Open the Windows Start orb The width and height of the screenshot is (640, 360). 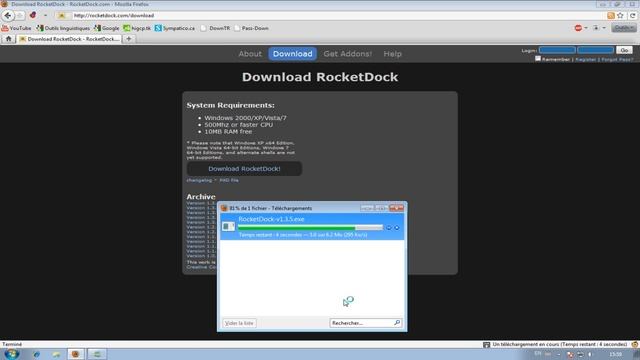point(11,354)
